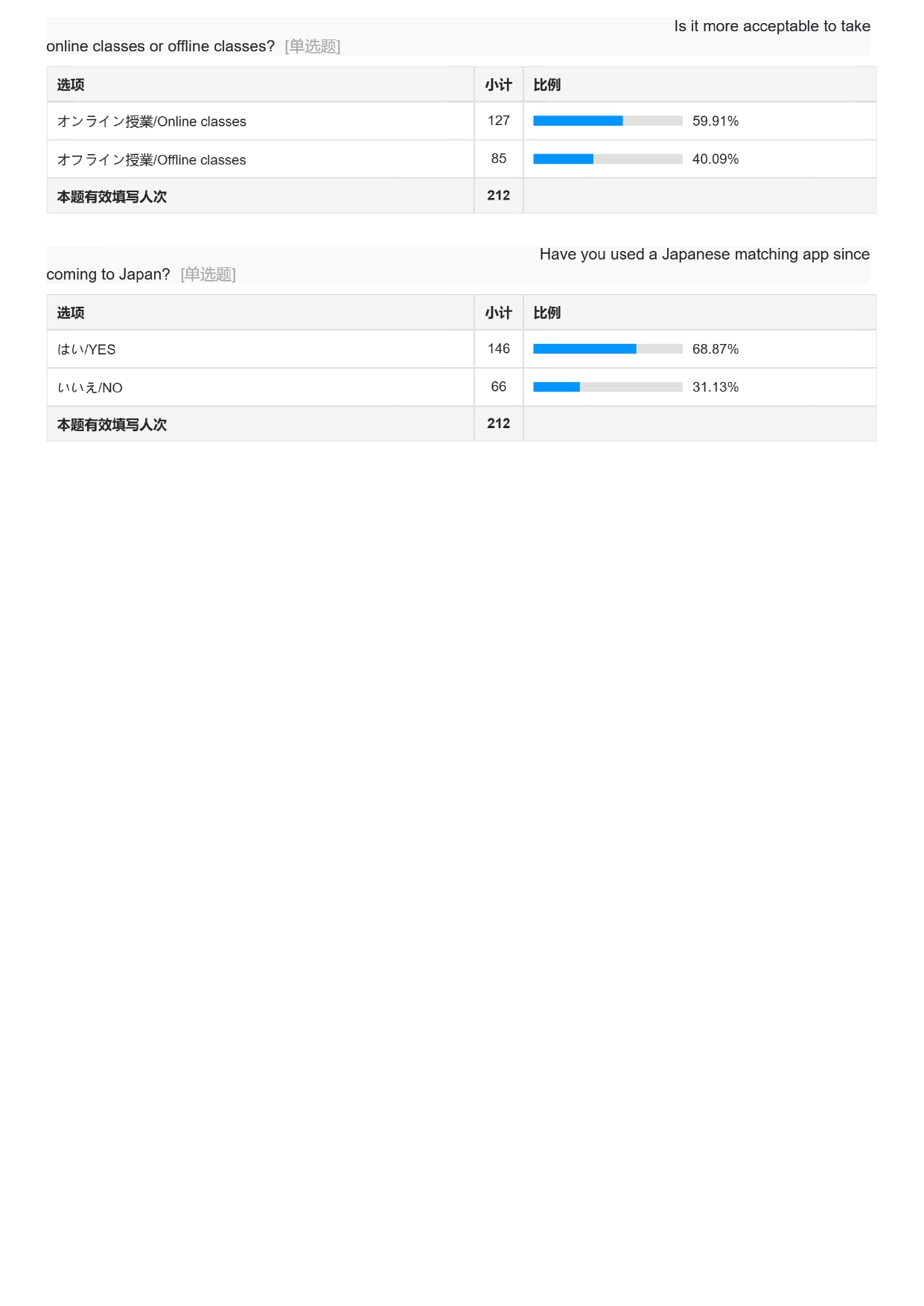Click the [单选题] tag beside the offline classes question
Viewport: 924px width, 1306px height.
(x=313, y=46)
